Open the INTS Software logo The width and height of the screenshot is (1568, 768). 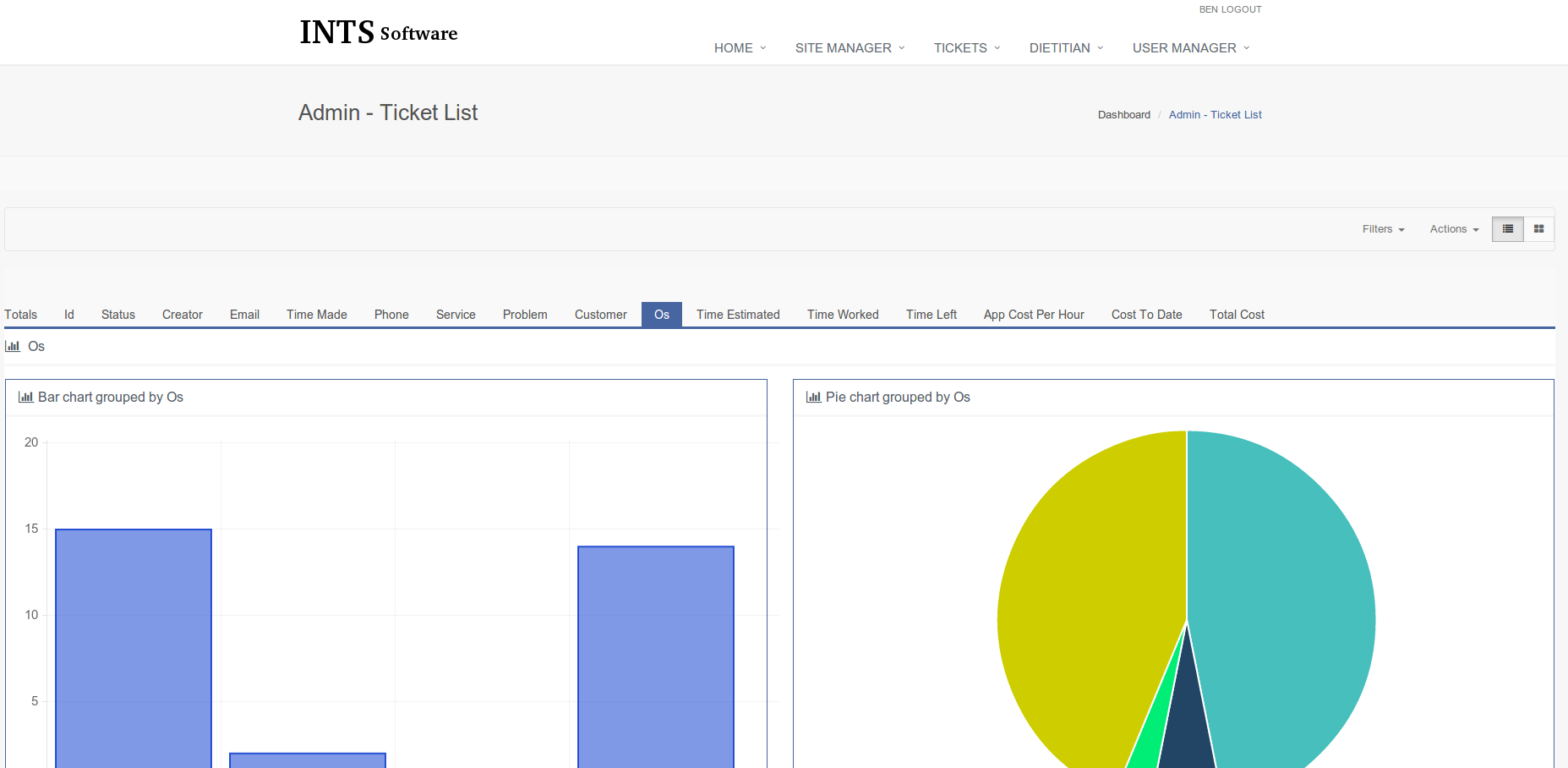click(378, 32)
